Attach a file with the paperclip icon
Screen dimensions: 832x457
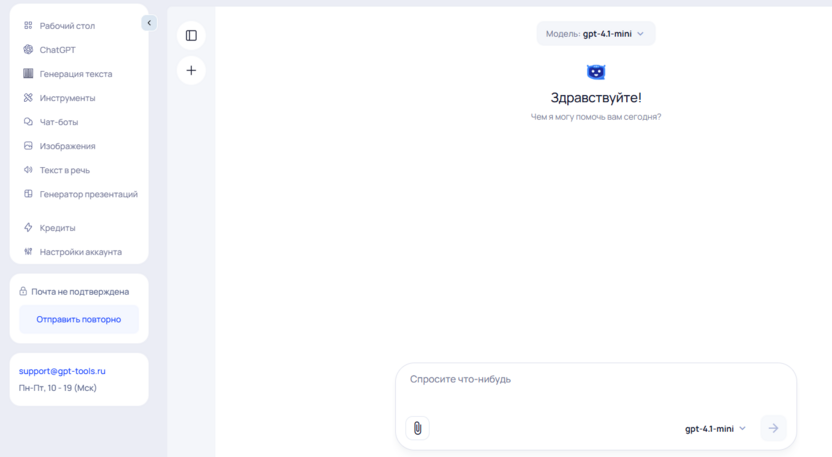pos(418,428)
